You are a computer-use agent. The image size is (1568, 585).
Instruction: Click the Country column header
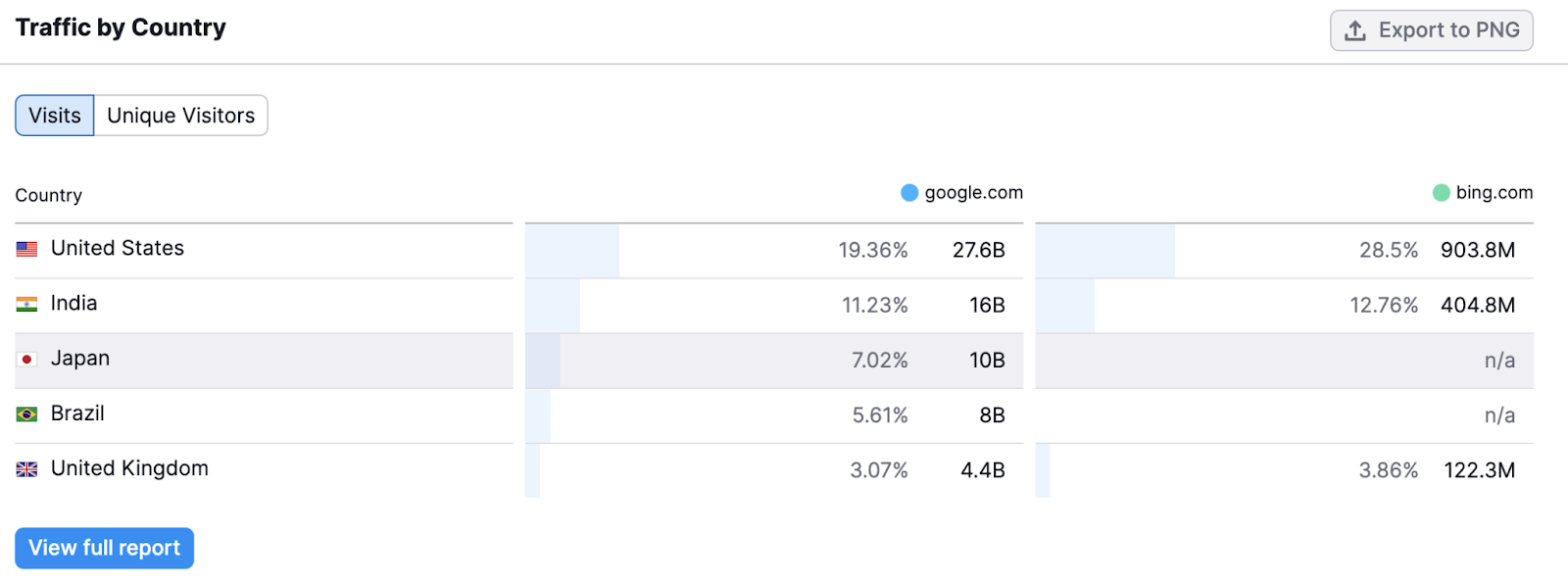pos(47,194)
